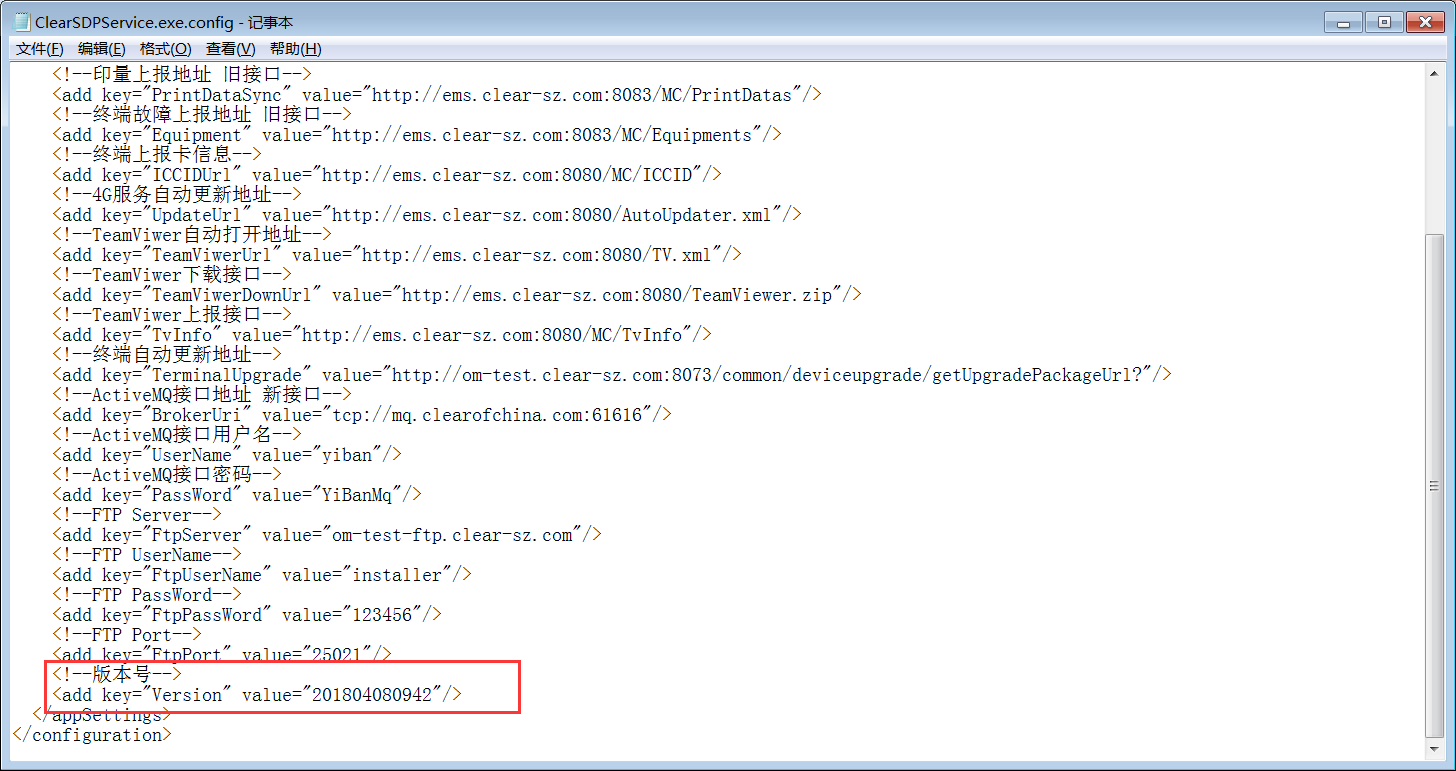Open the 格式(O) menu
The height and width of the screenshot is (771, 1456).
coord(165,49)
